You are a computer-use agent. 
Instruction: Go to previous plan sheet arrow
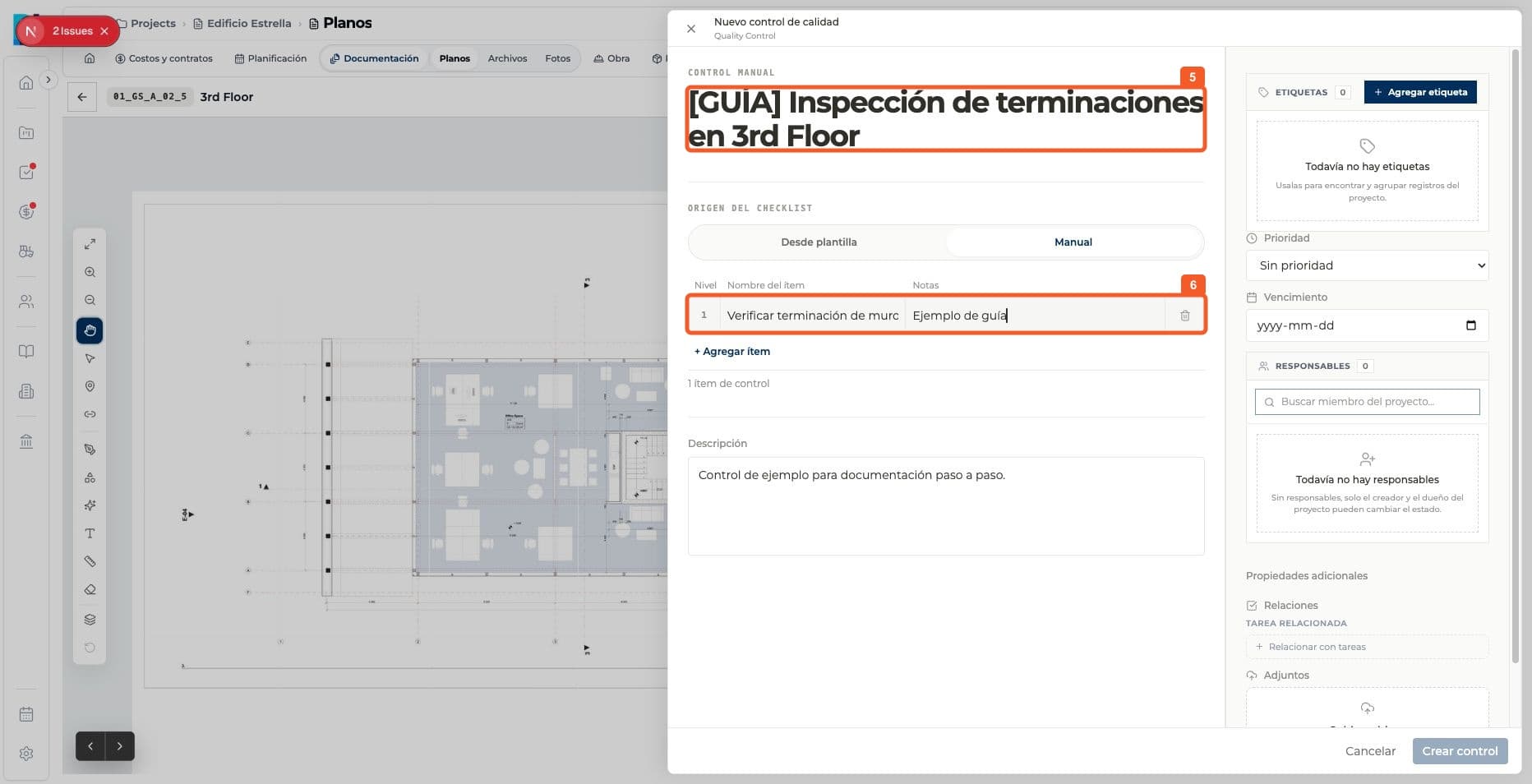click(x=90, y=746)
